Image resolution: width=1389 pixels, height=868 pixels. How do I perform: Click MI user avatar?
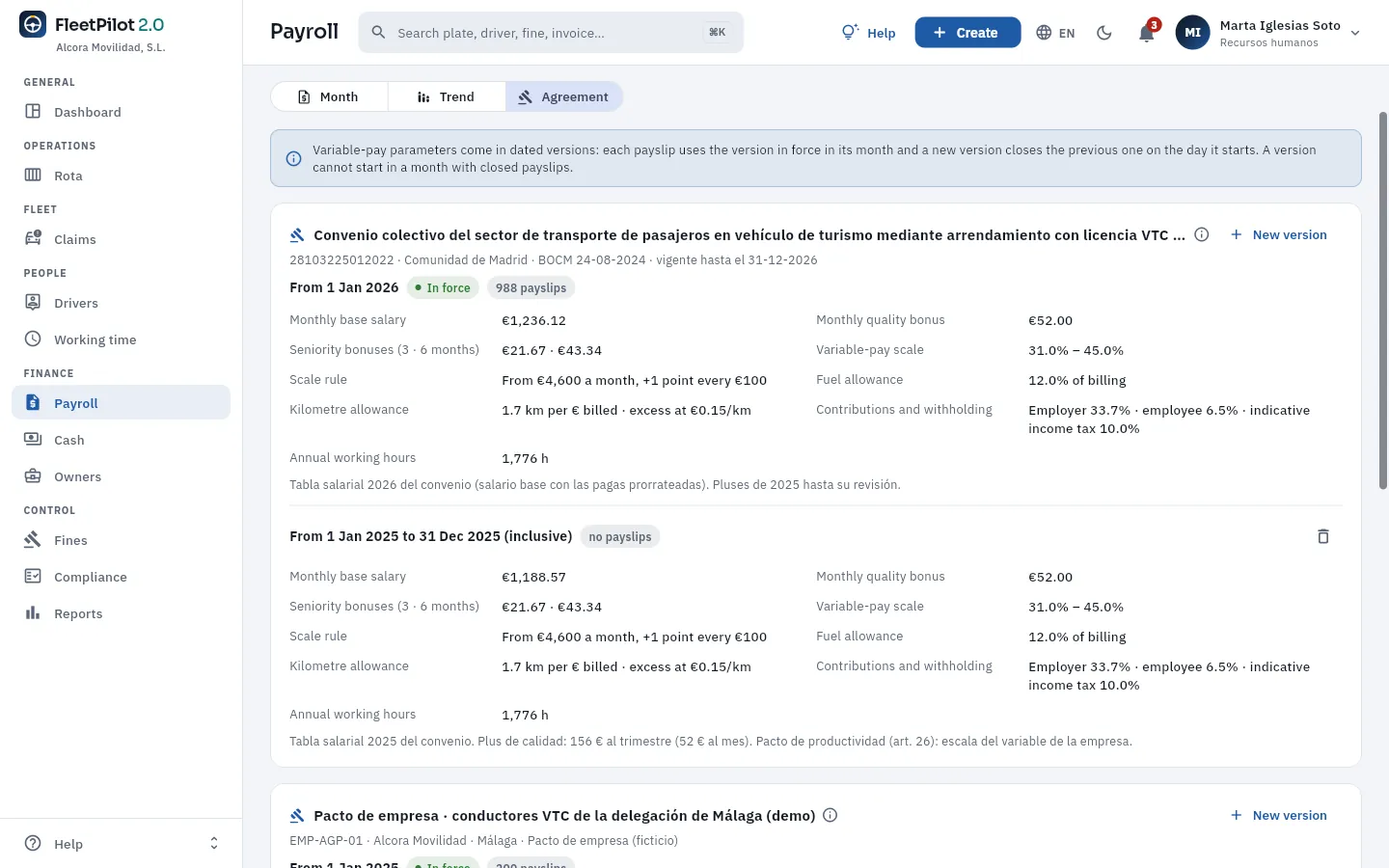1192,33
